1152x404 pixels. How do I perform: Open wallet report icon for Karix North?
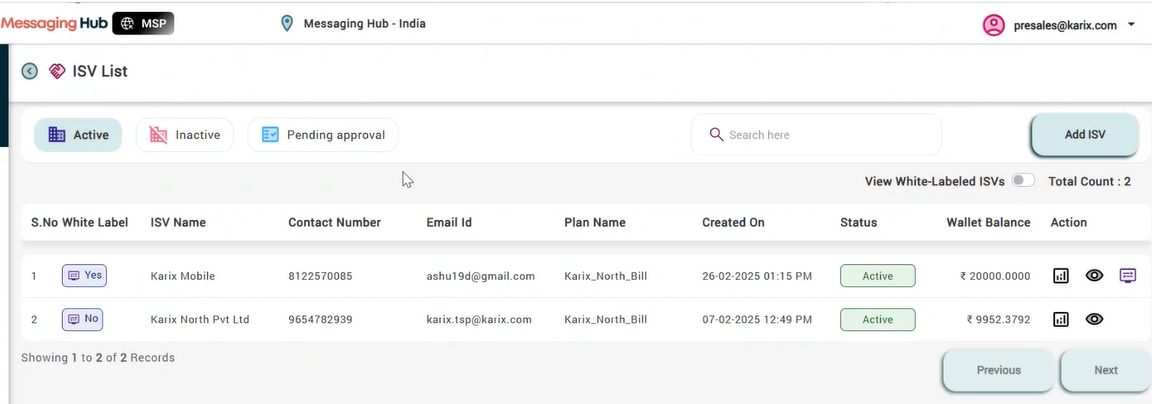tap(1060, 320)
